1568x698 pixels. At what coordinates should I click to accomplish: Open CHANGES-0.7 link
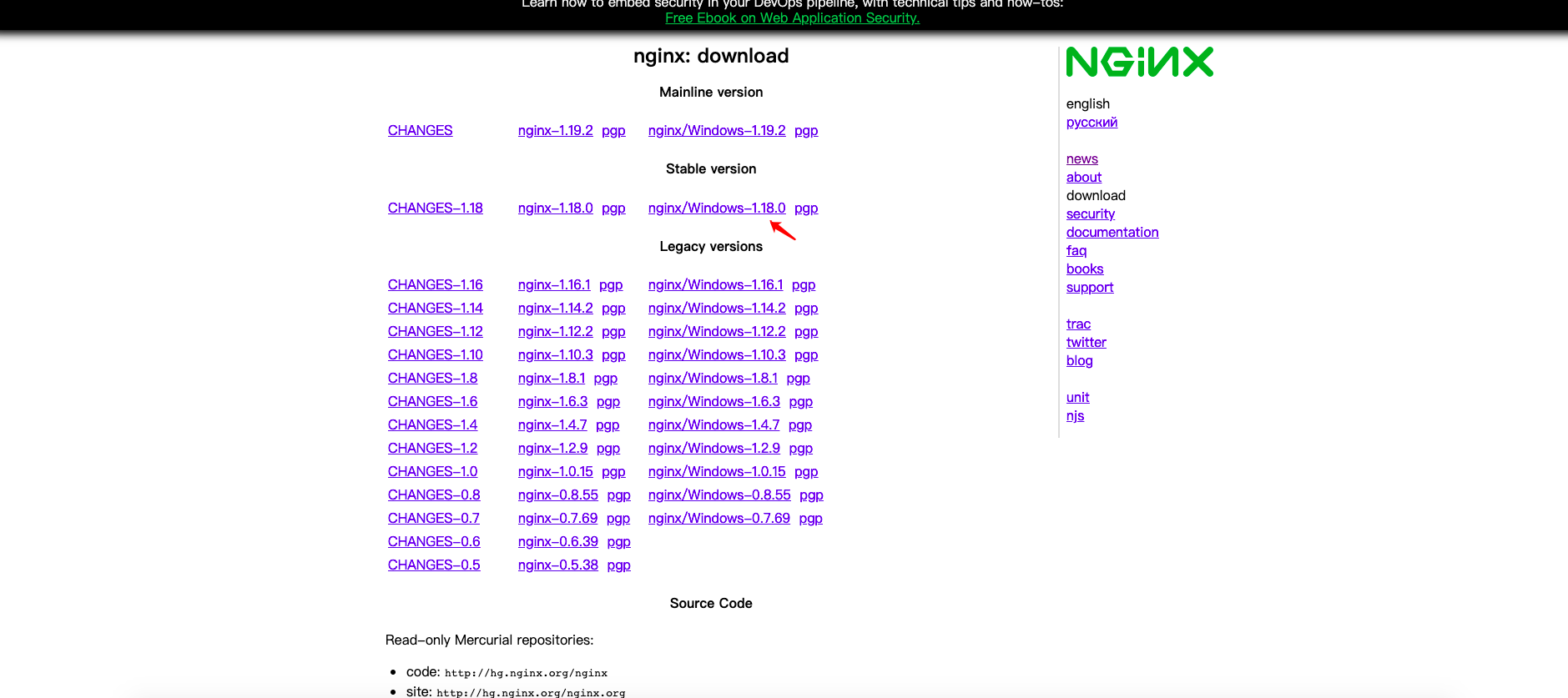[433, 519]
